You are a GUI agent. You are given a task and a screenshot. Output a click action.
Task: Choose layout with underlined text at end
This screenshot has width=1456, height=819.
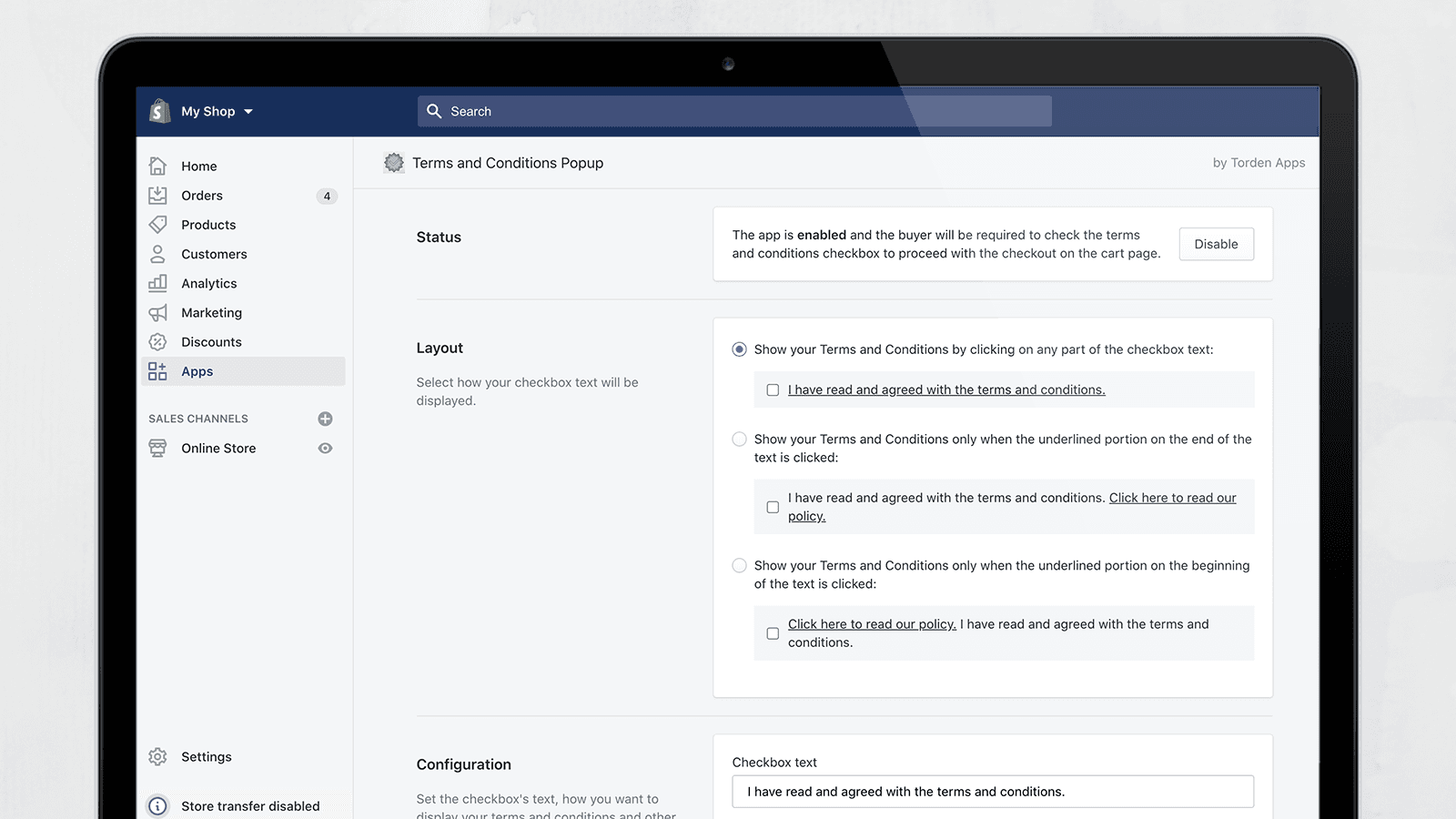[x=739, y=439]
